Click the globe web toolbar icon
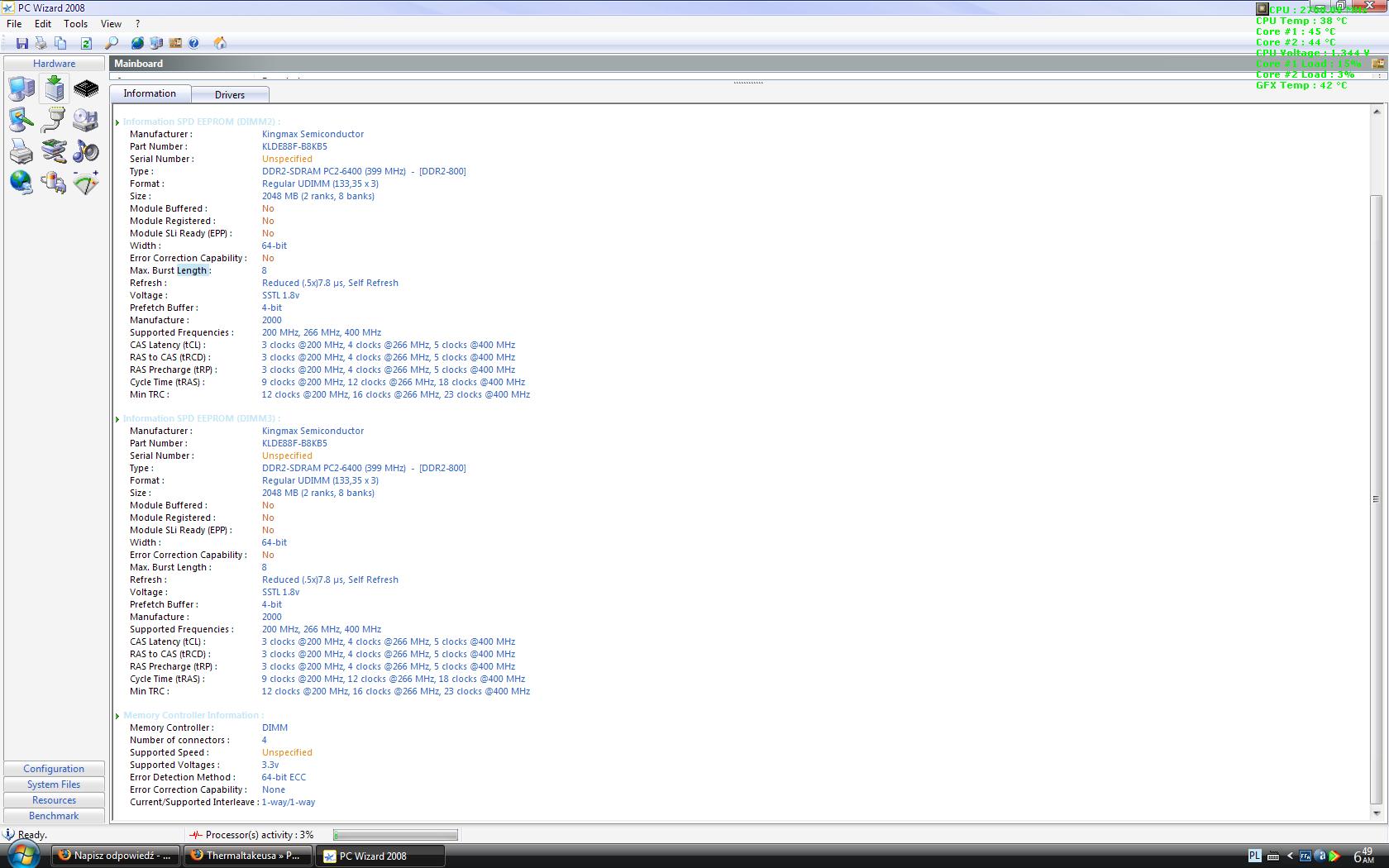 pyautogui.click(x=137, y=43)
